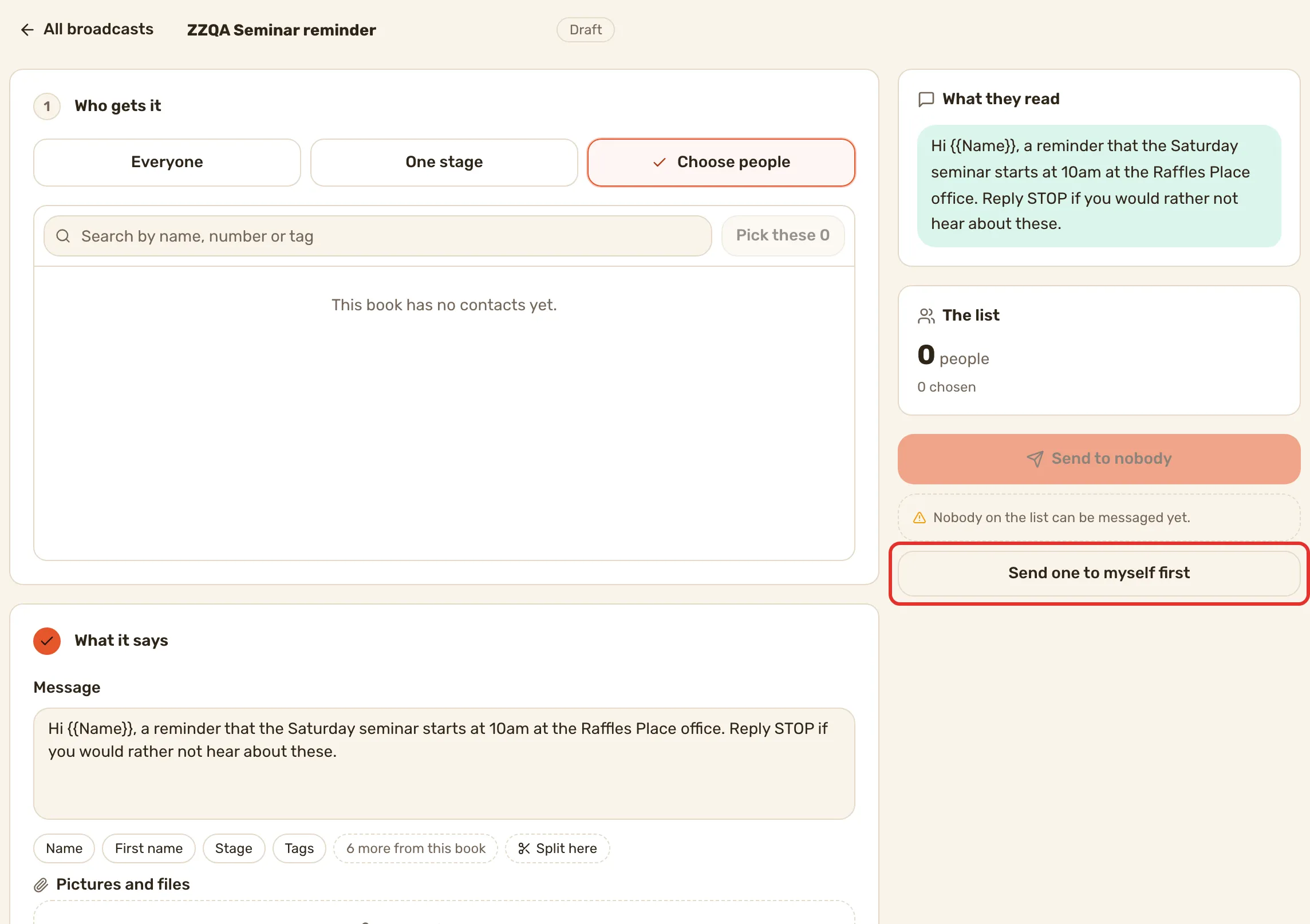Insert the Stage placeholder chip
The height and width of the screenshot is (924, 1310).
[234, 848]
